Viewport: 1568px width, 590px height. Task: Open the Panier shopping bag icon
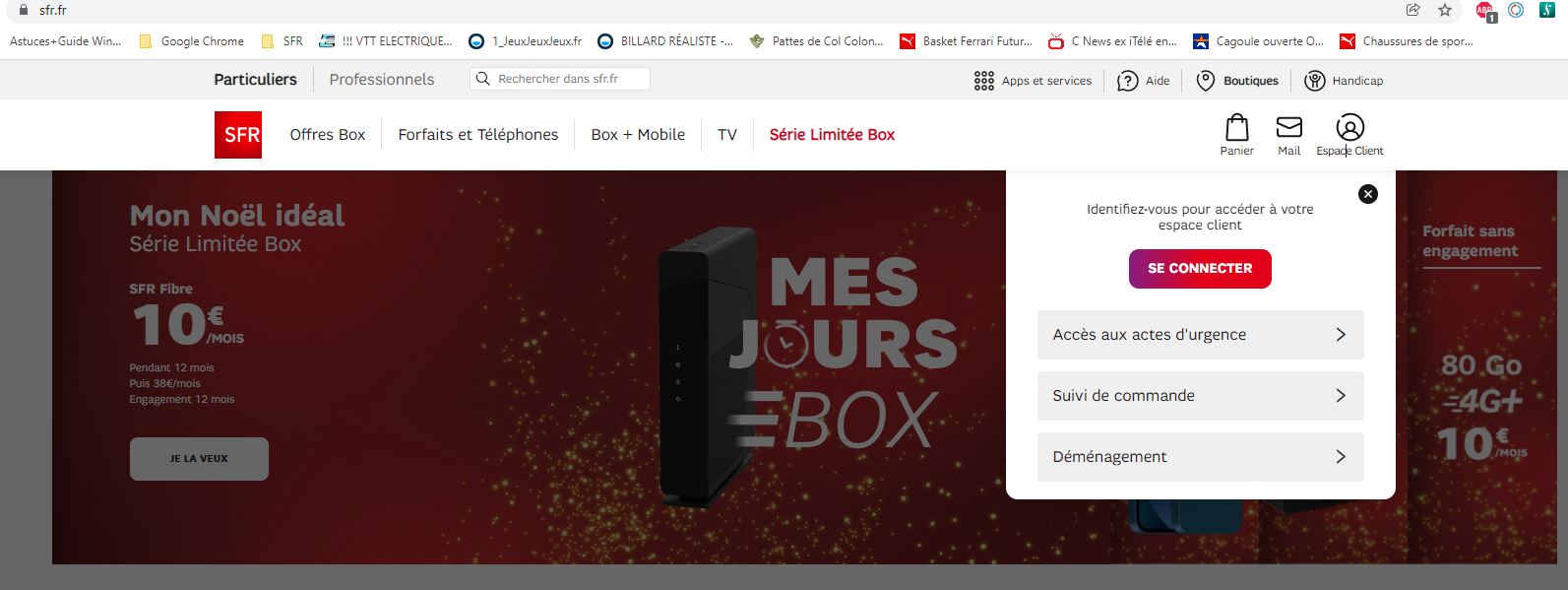1237,127
